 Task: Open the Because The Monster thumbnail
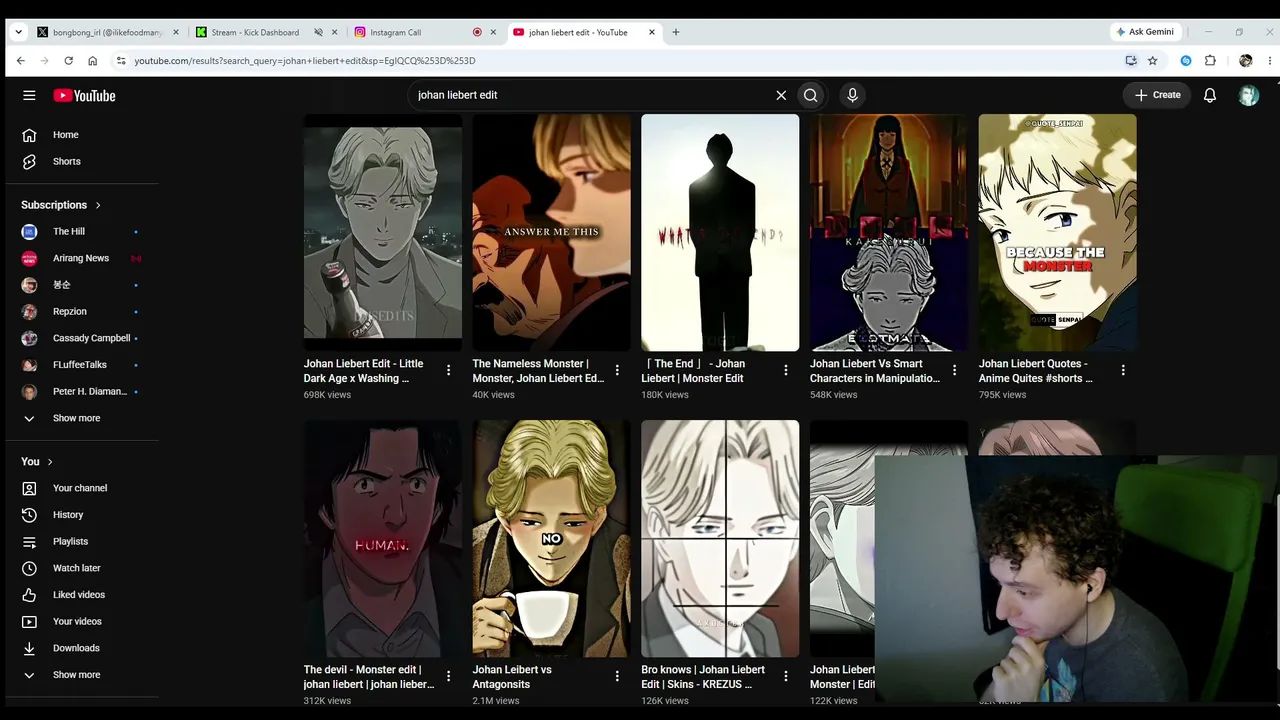1057,232
